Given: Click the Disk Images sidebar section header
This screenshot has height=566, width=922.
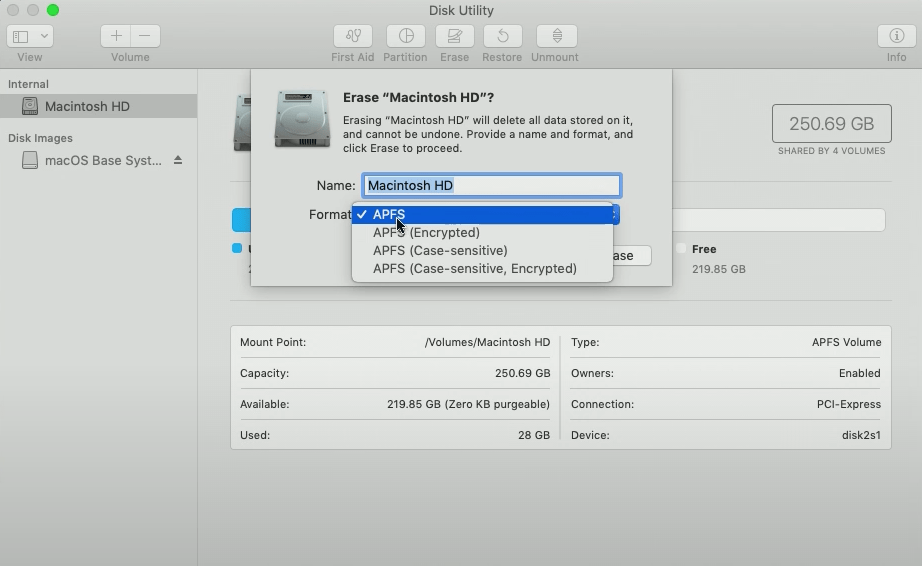Looking at the screenshot, I should (41, 138).
